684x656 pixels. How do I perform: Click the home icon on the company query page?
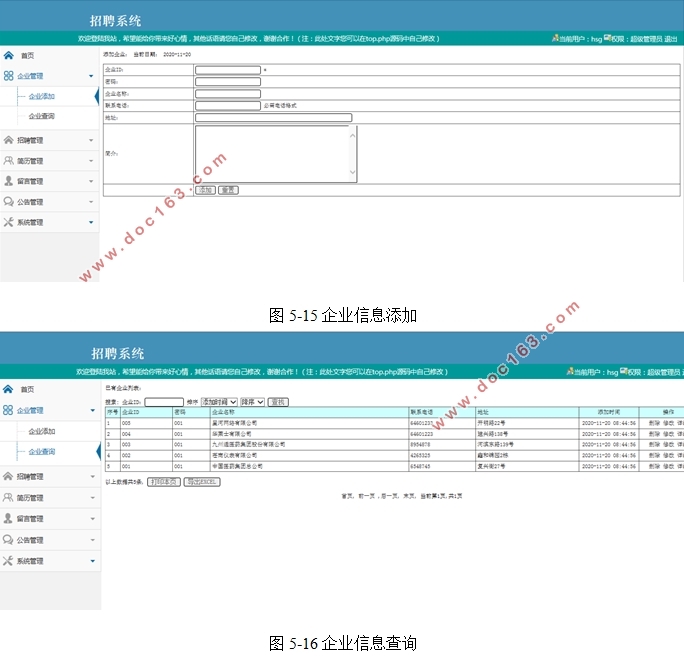pyautogui.click(x=8, y=389)
